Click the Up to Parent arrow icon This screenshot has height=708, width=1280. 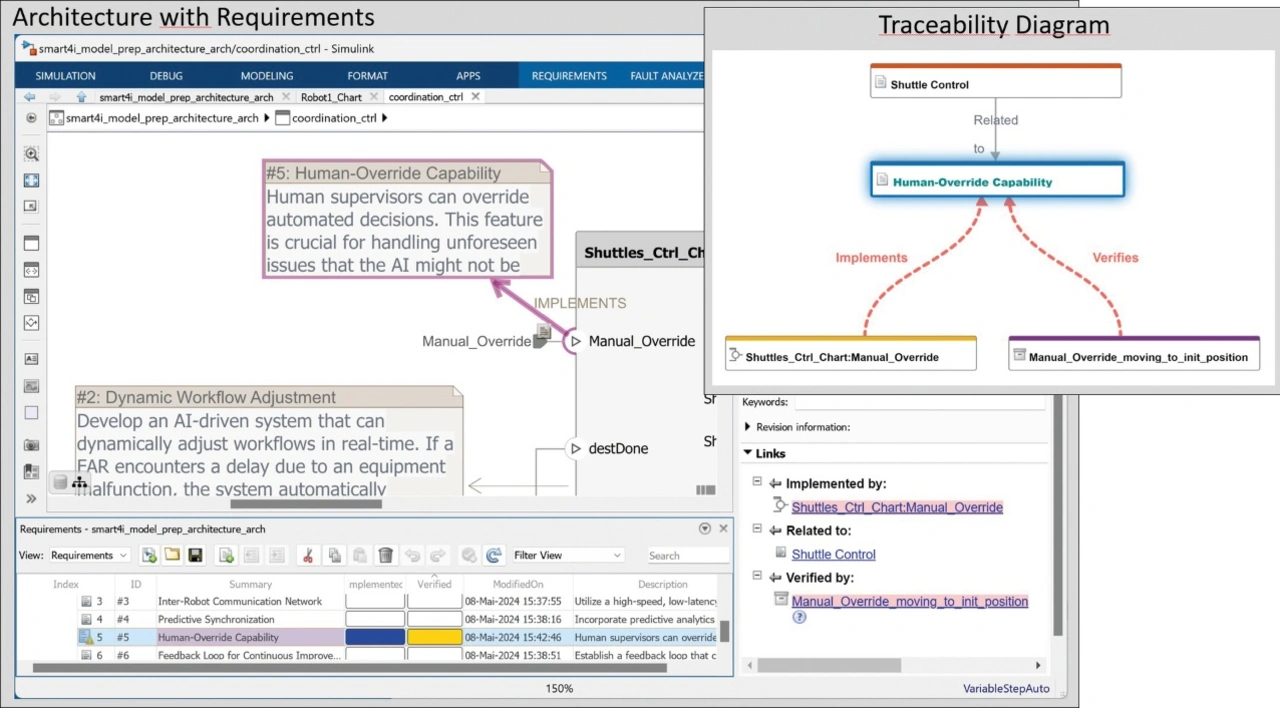point(81,97)
